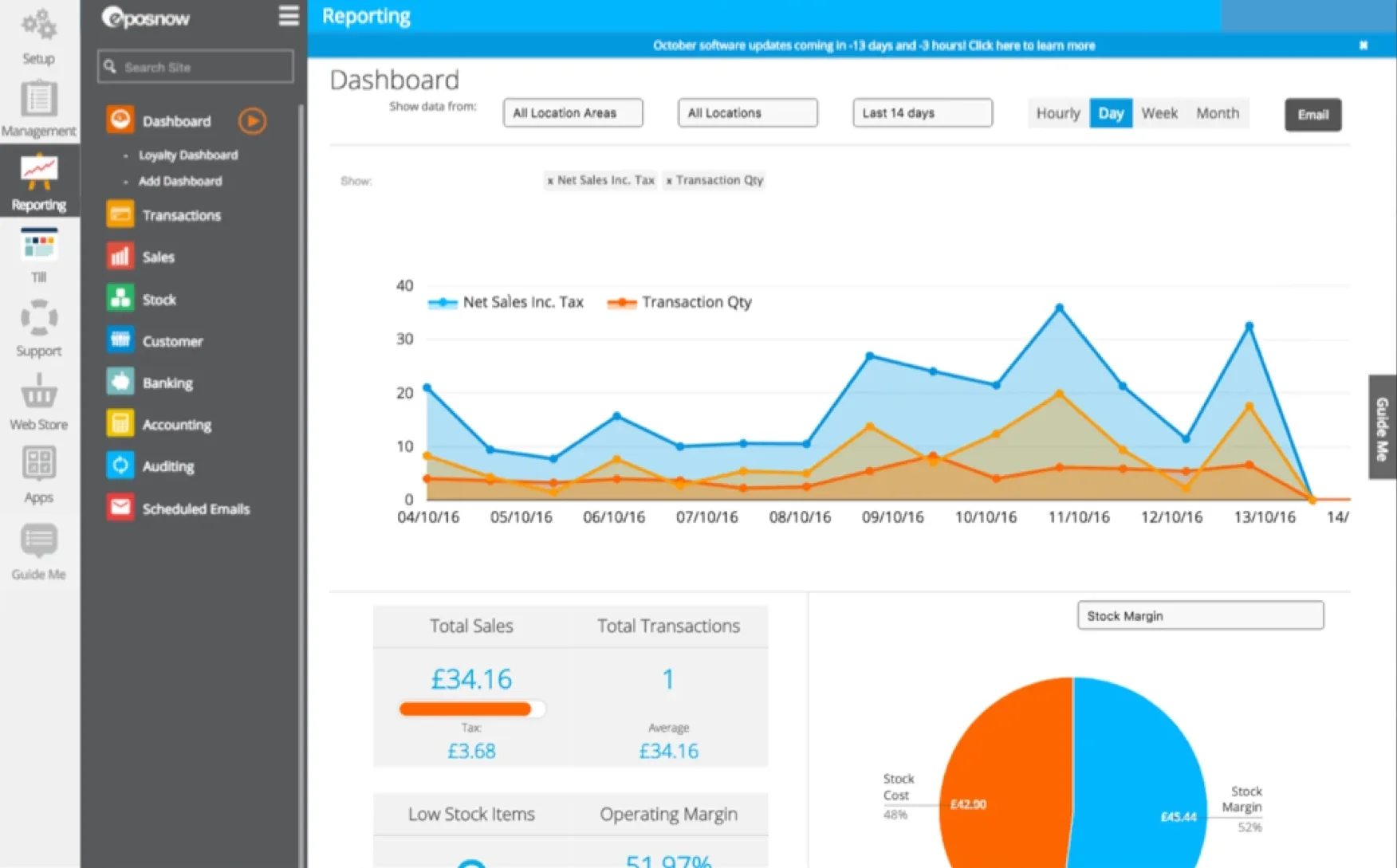This screenshot has height=868, width=1397.
Task: Click the Total Sales £34.16 value
Action: (x=471, y=679)
